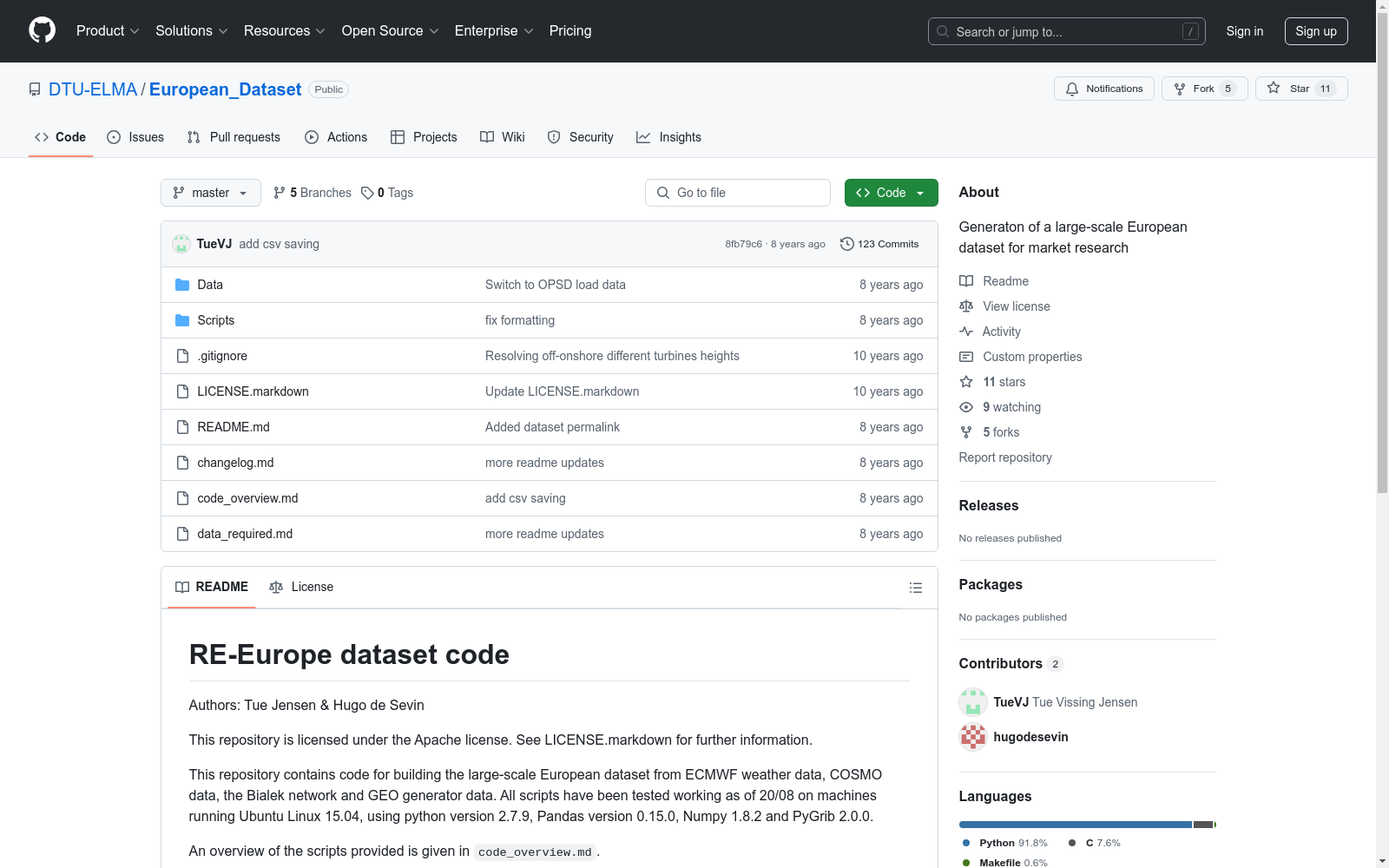This screenshot has width=1389, height=868.
Task: Open commit 'Resolving off-onshore different turbines heights'
Action: click(612, 356)
